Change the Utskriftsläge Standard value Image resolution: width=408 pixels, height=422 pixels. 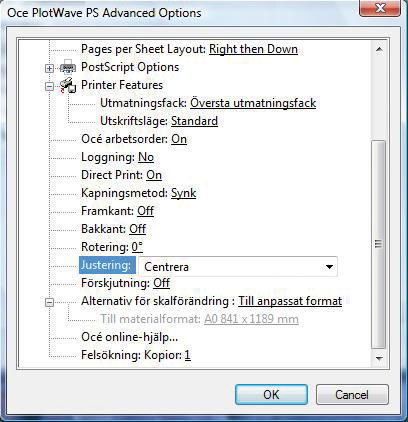194,121
